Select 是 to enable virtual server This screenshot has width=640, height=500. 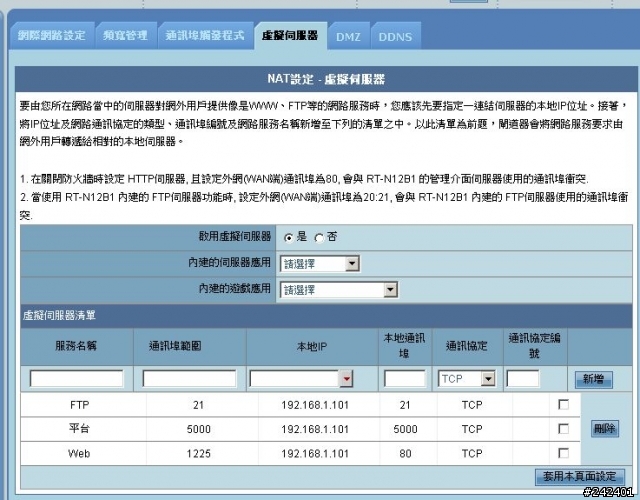(x=289, y=238)
